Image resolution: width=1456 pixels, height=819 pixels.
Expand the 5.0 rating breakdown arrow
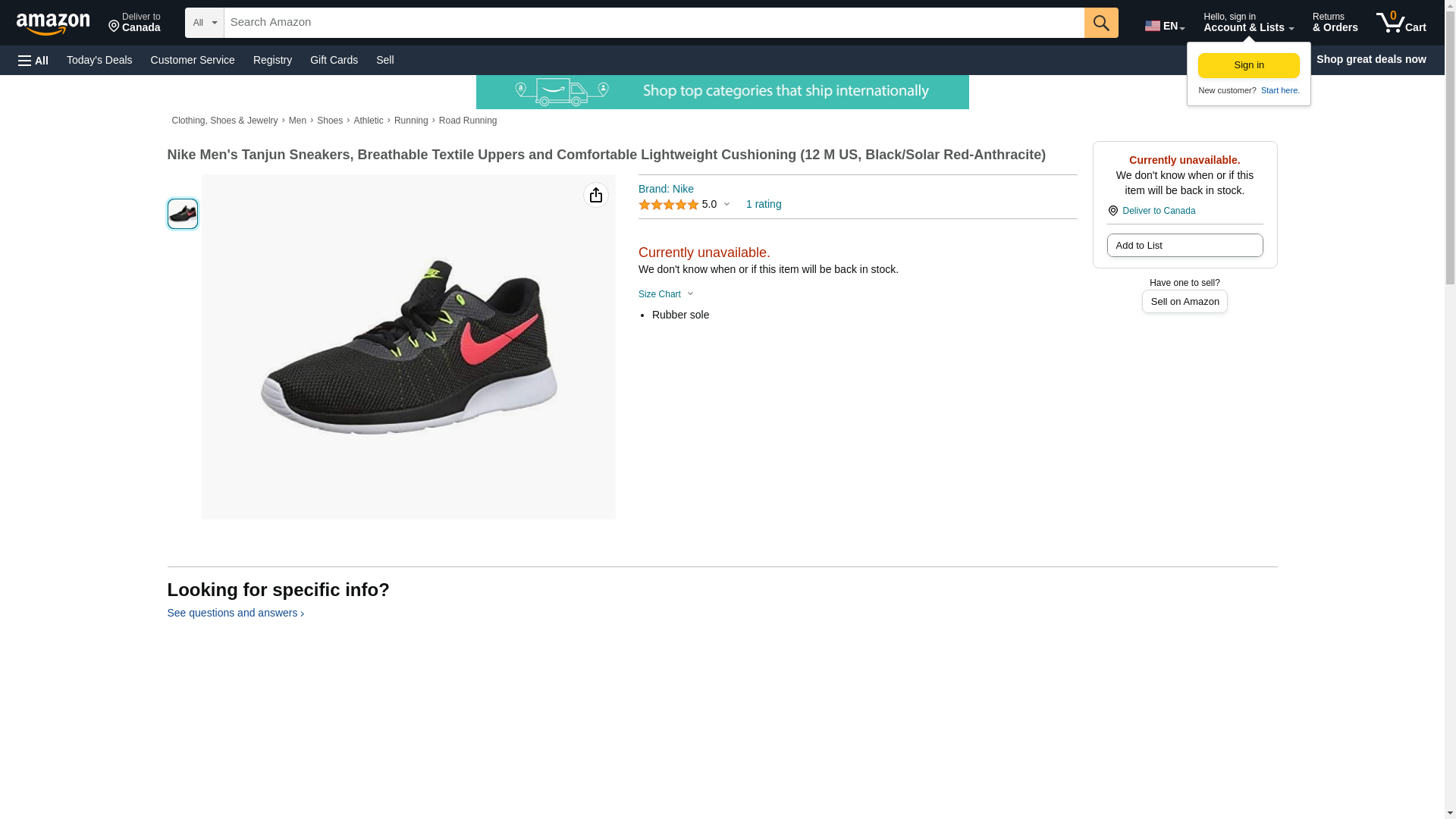click(x=726, y=205)
